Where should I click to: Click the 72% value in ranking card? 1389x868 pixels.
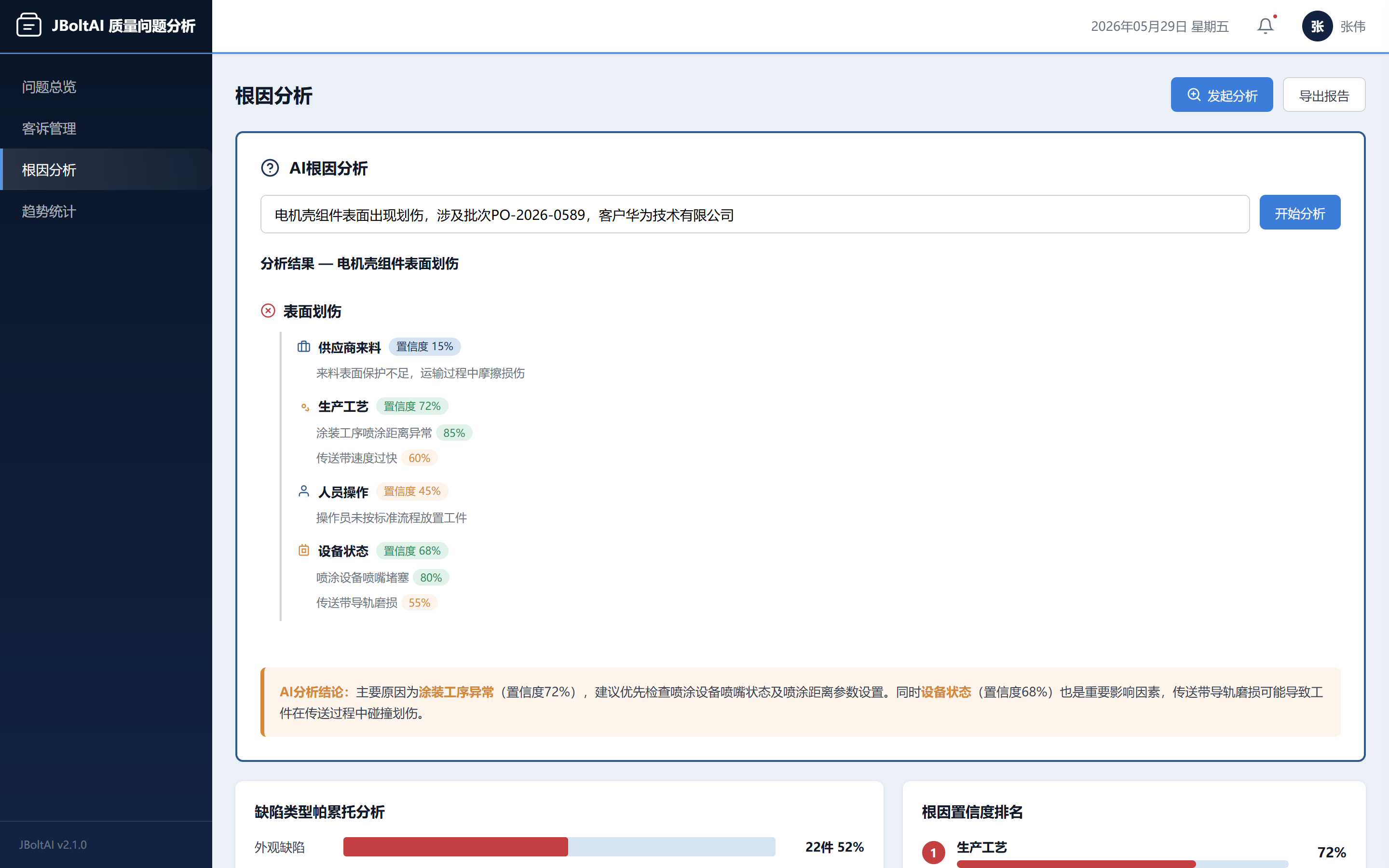1332,852
